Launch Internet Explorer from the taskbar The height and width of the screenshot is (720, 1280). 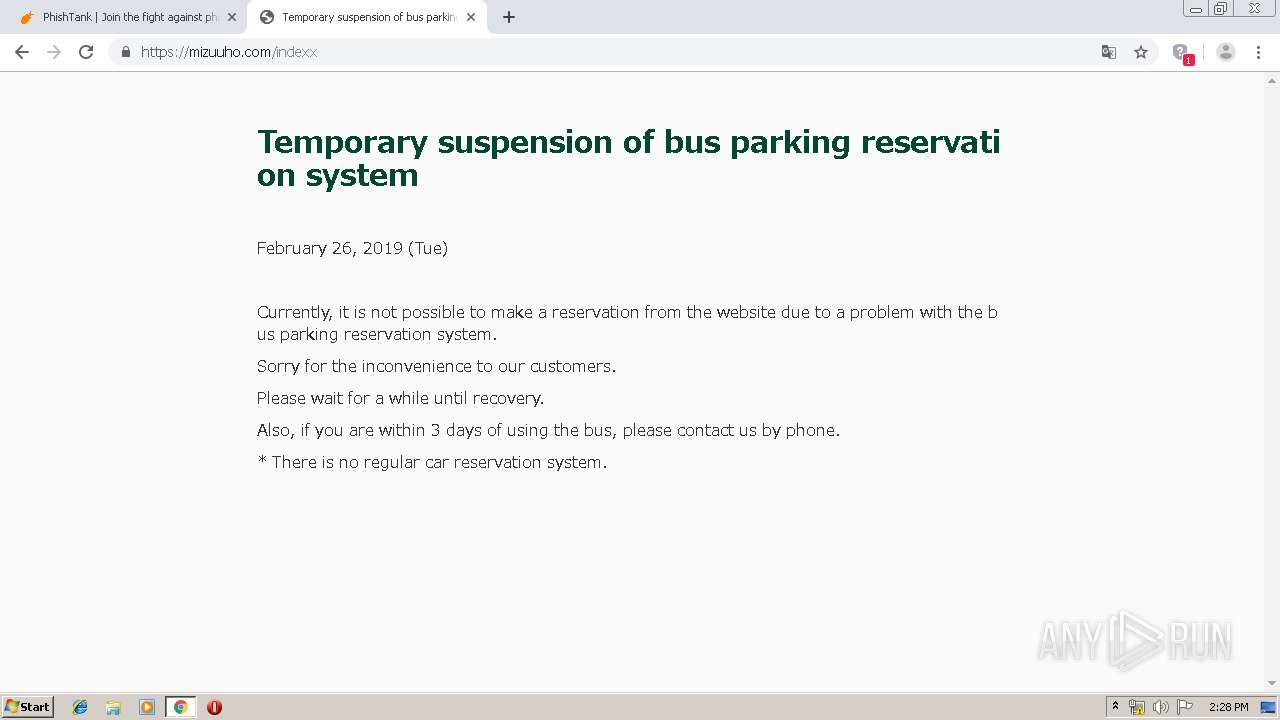80,707
